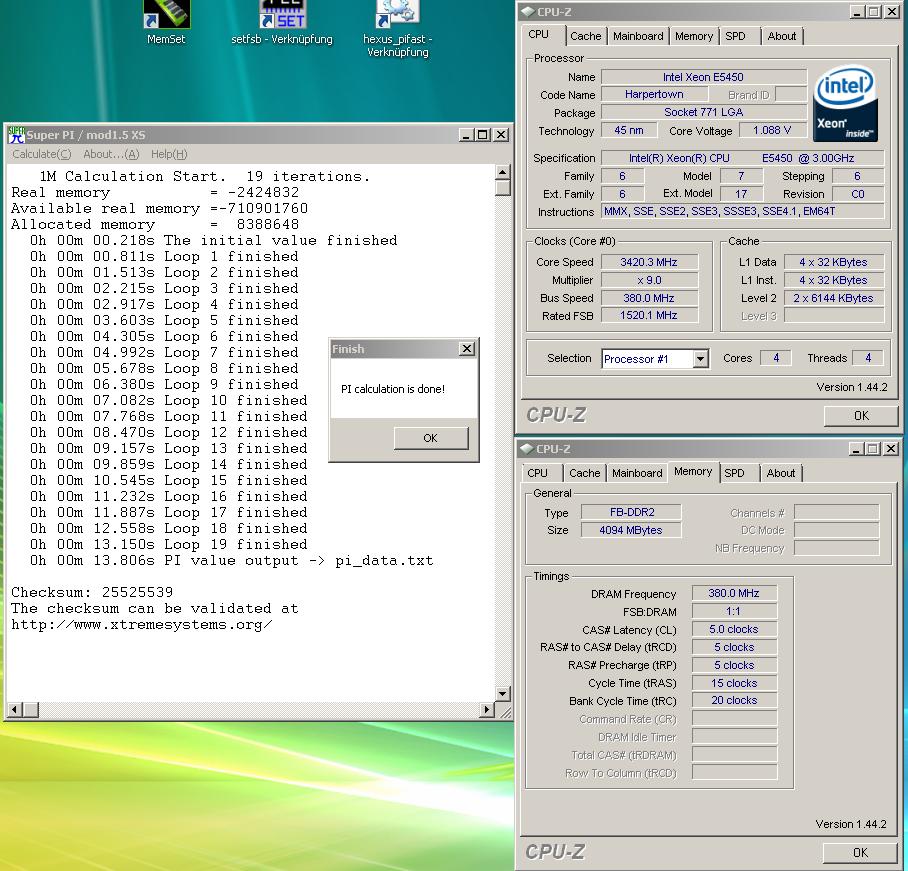
Task: Click the Core Speed value '3420.3 MHz'
Action: pos(649,262)
